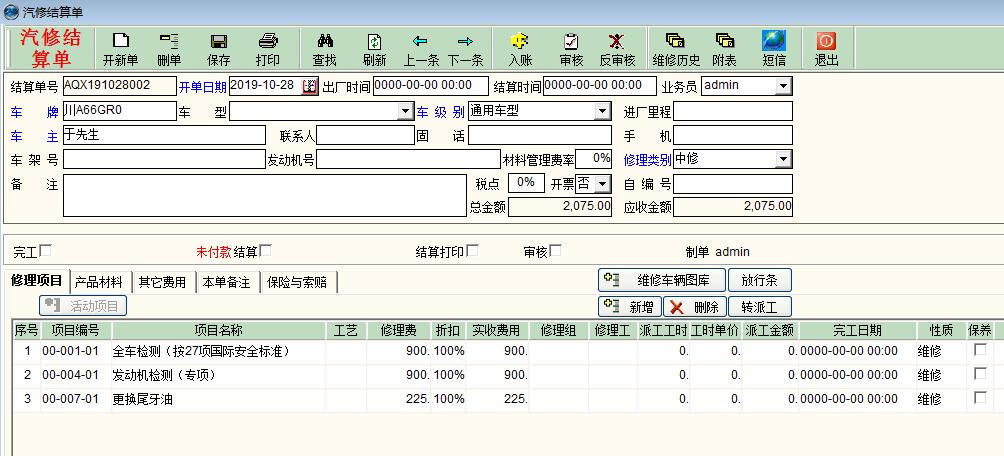Screen dimensions: 1004x456
Task: Click the 保存 save icon
Action: point(218,42)
